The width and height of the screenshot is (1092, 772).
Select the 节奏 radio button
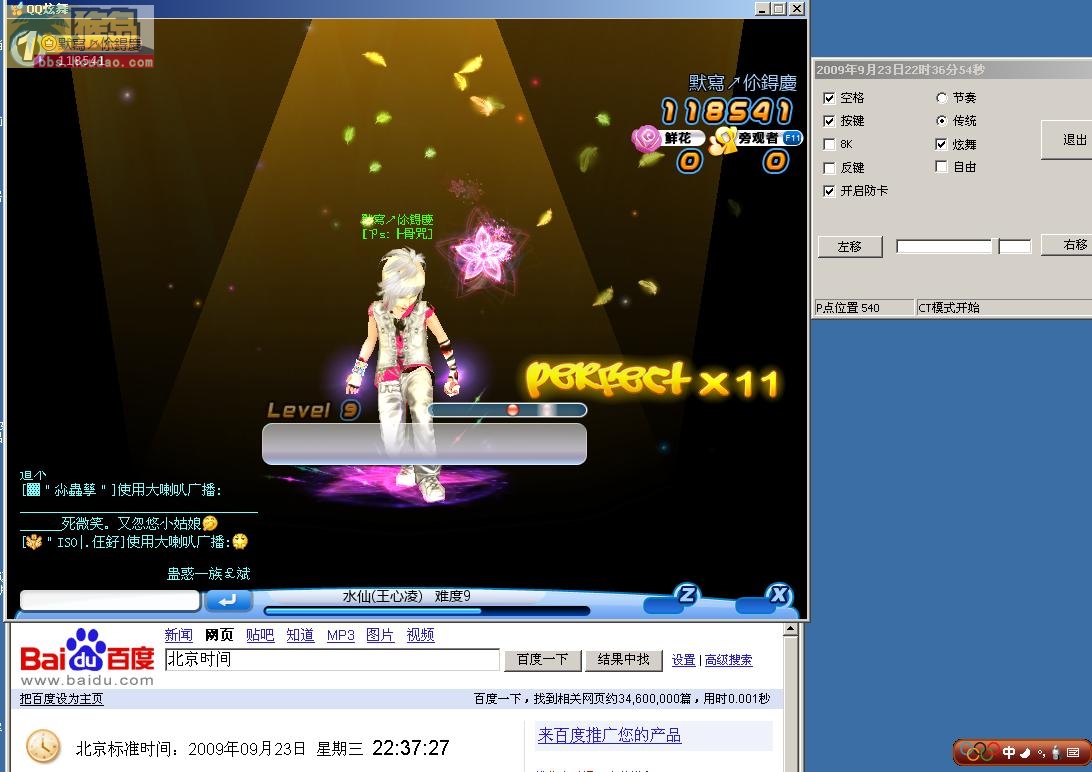(x=942, y=97)
